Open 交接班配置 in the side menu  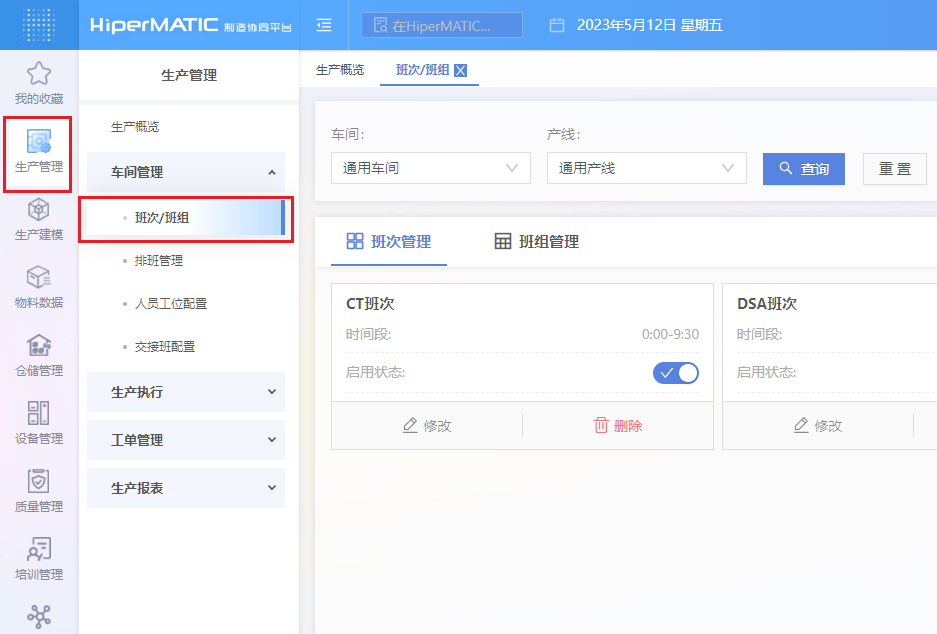pos(165,347)
